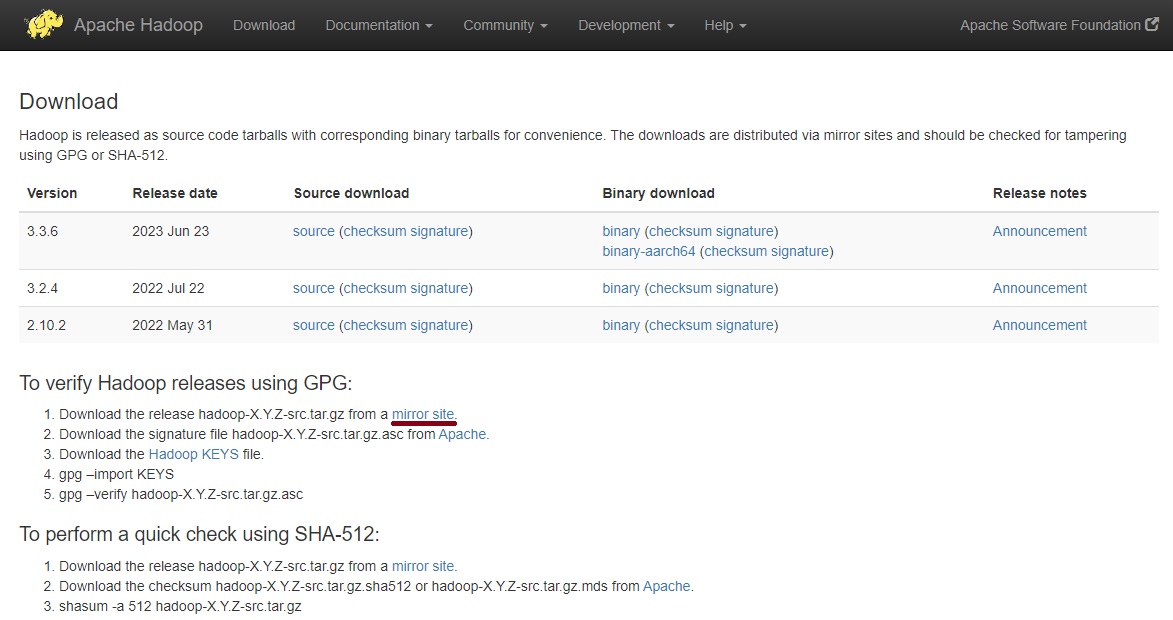Expand the Community dropdown menu
This screenshot has width=1173, height=620.
point(505,25)
